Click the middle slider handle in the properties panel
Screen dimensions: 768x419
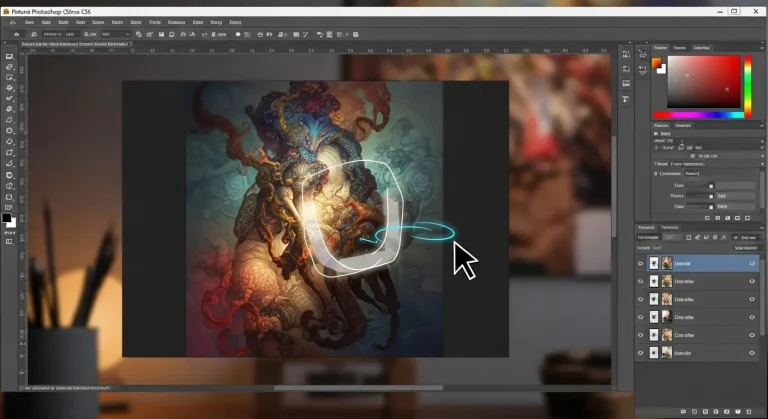711,196
